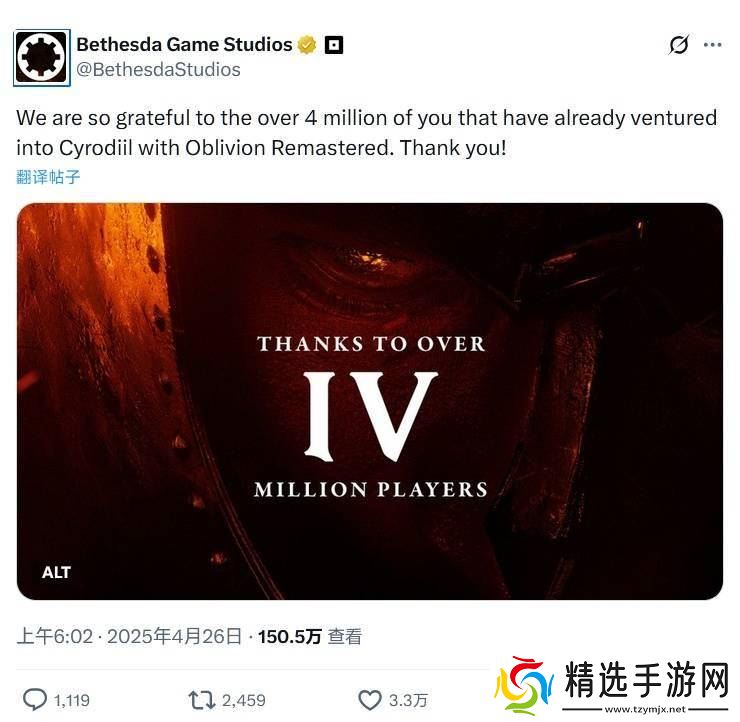
Task: Open Bethesda Game Studios profile avatar
Action: [42, 58]
